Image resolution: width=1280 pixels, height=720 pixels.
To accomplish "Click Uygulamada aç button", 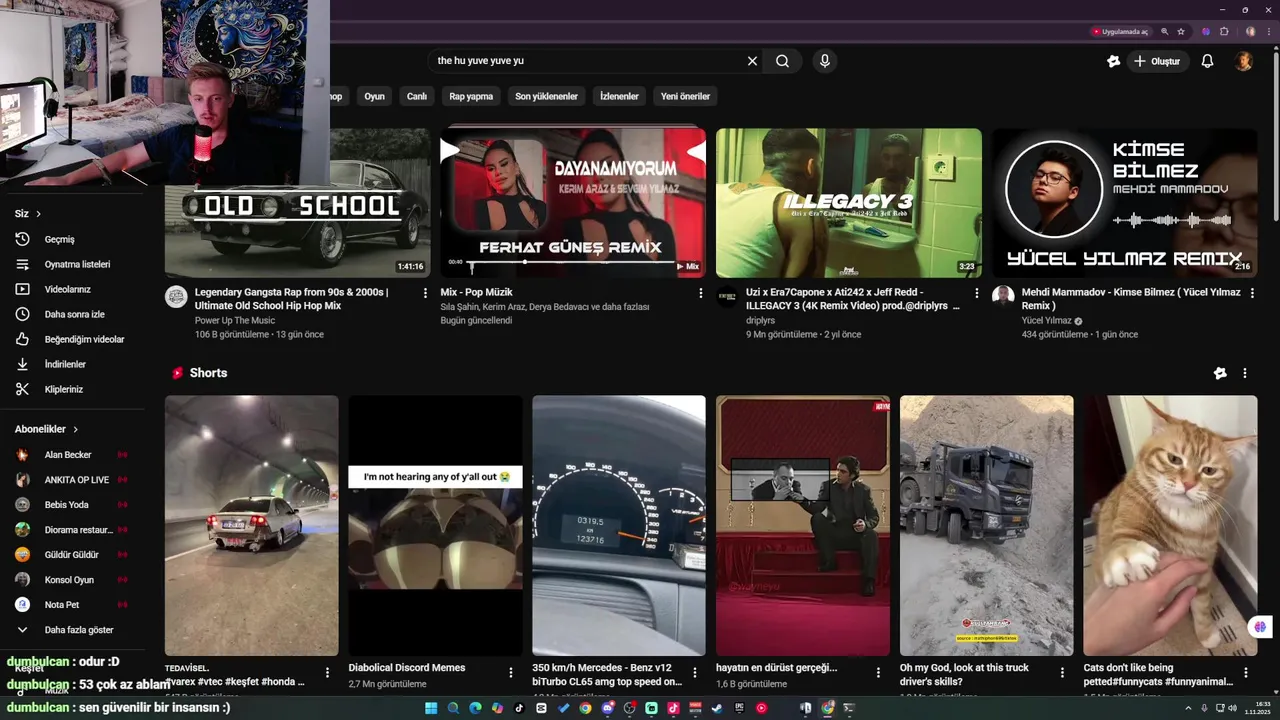I will (1120, 32).
